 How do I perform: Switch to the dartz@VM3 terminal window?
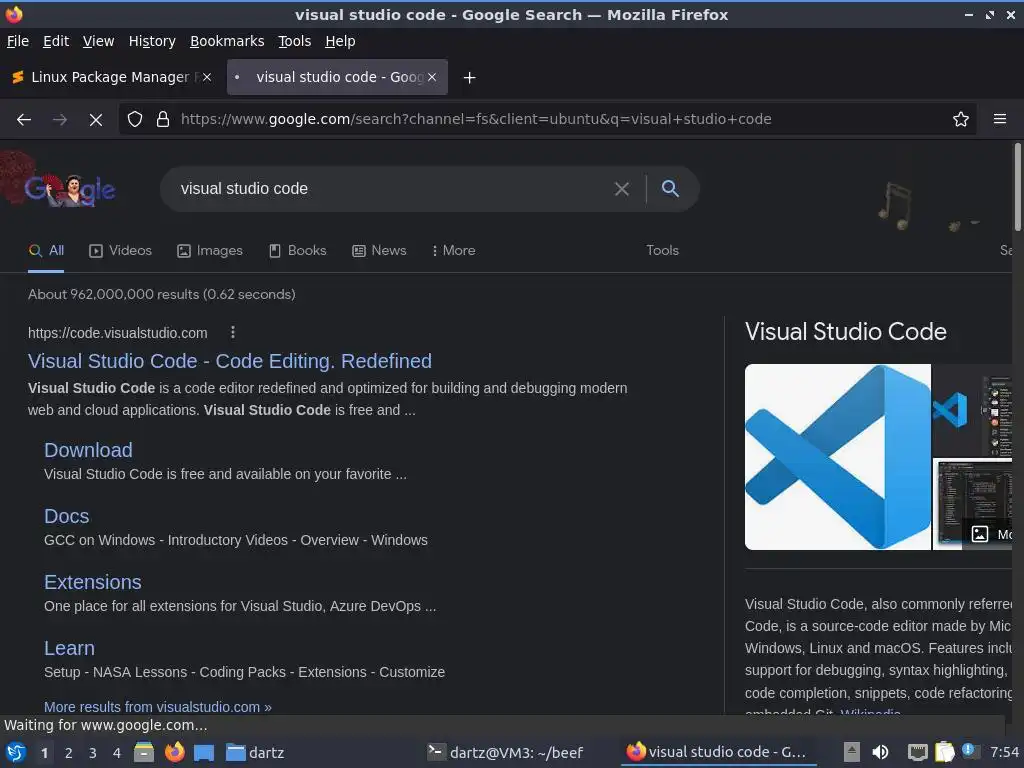(x=505, y=752)
